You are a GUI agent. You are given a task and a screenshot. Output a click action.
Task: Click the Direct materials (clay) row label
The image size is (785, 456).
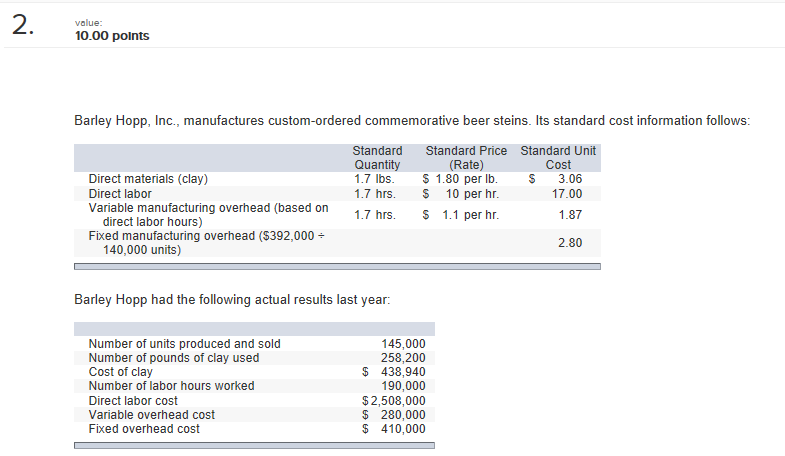[148, 179]
